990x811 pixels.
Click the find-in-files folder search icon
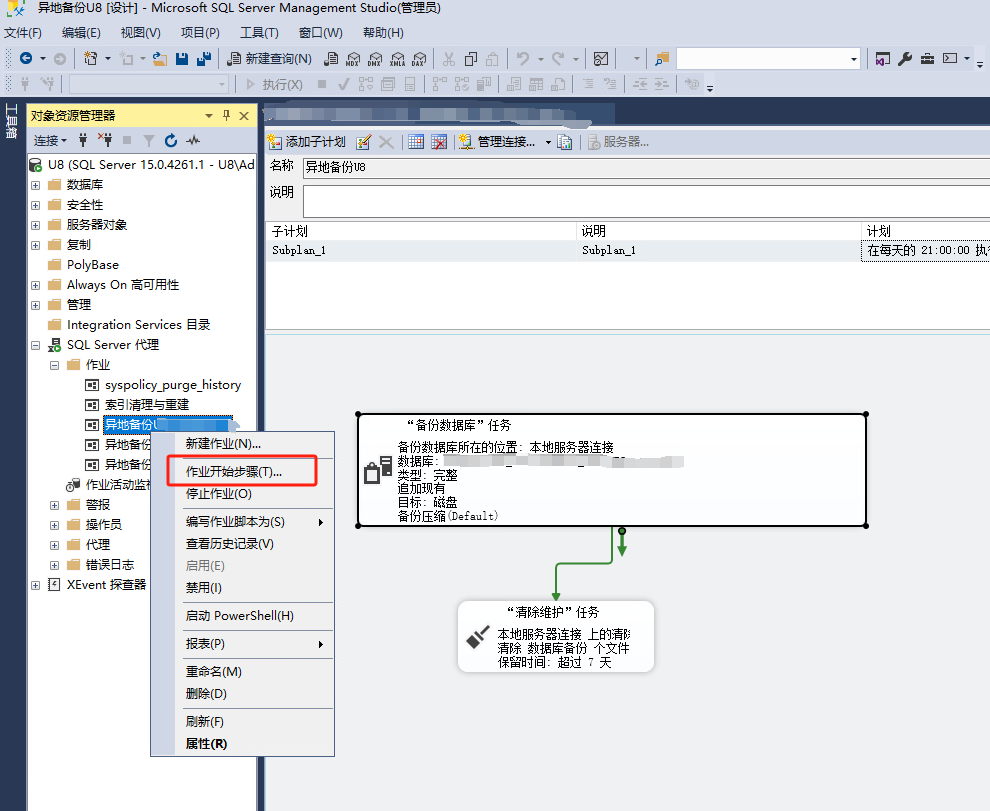[662, 59]
